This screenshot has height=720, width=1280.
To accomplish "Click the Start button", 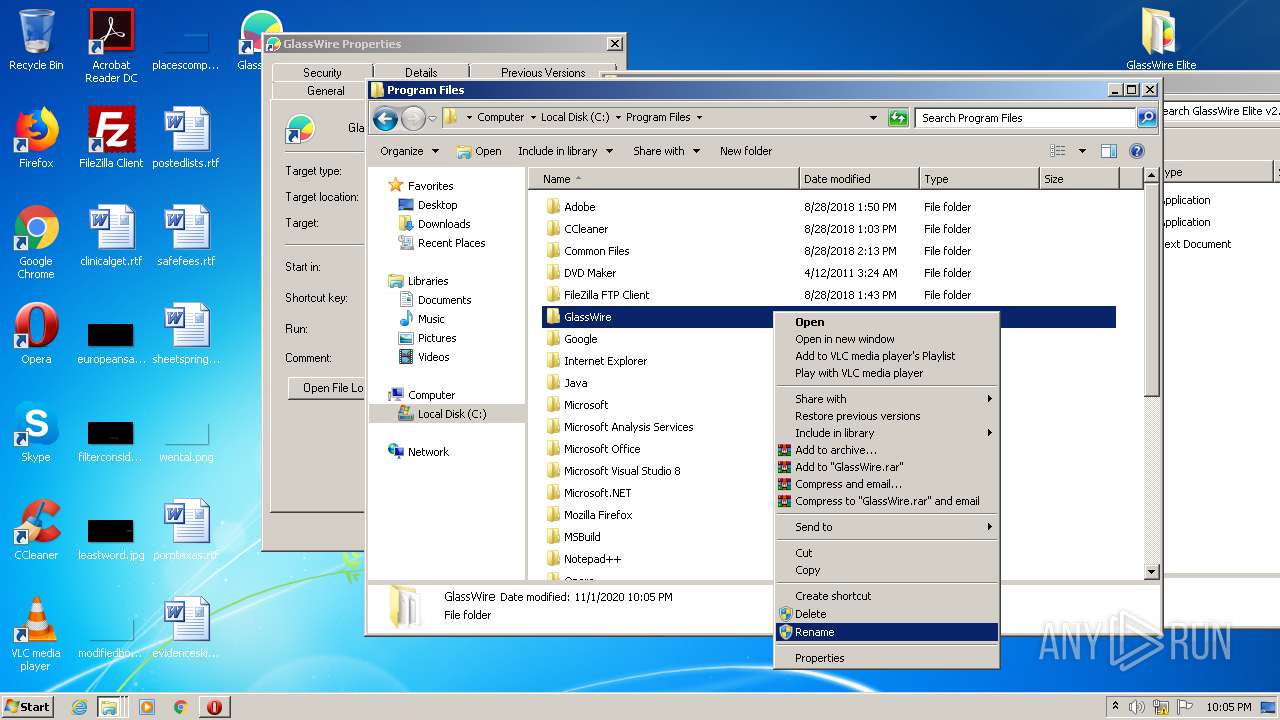I will (x=27, y=707).
